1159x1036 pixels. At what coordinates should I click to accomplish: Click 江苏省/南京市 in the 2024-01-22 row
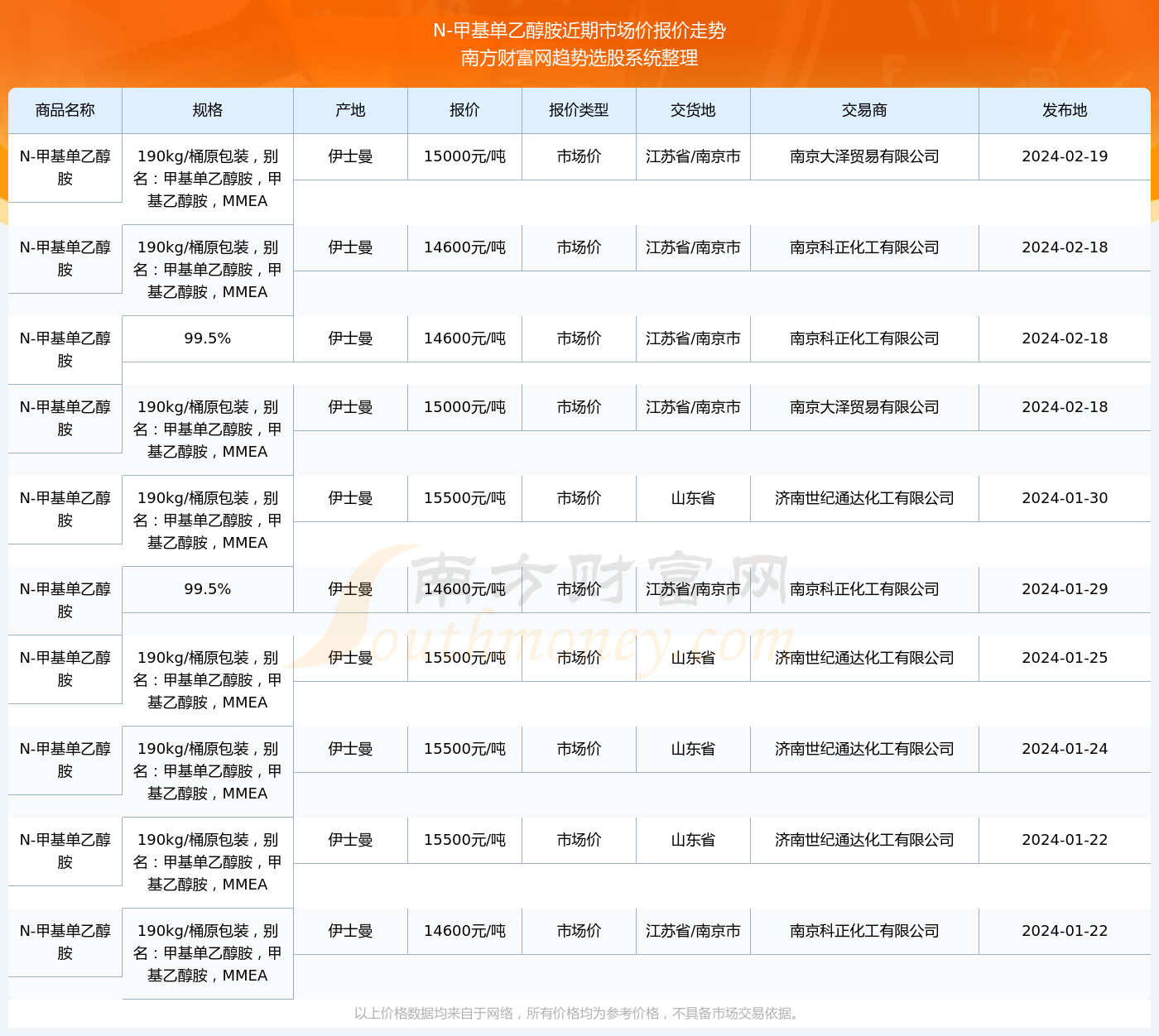tap(693, 931)
